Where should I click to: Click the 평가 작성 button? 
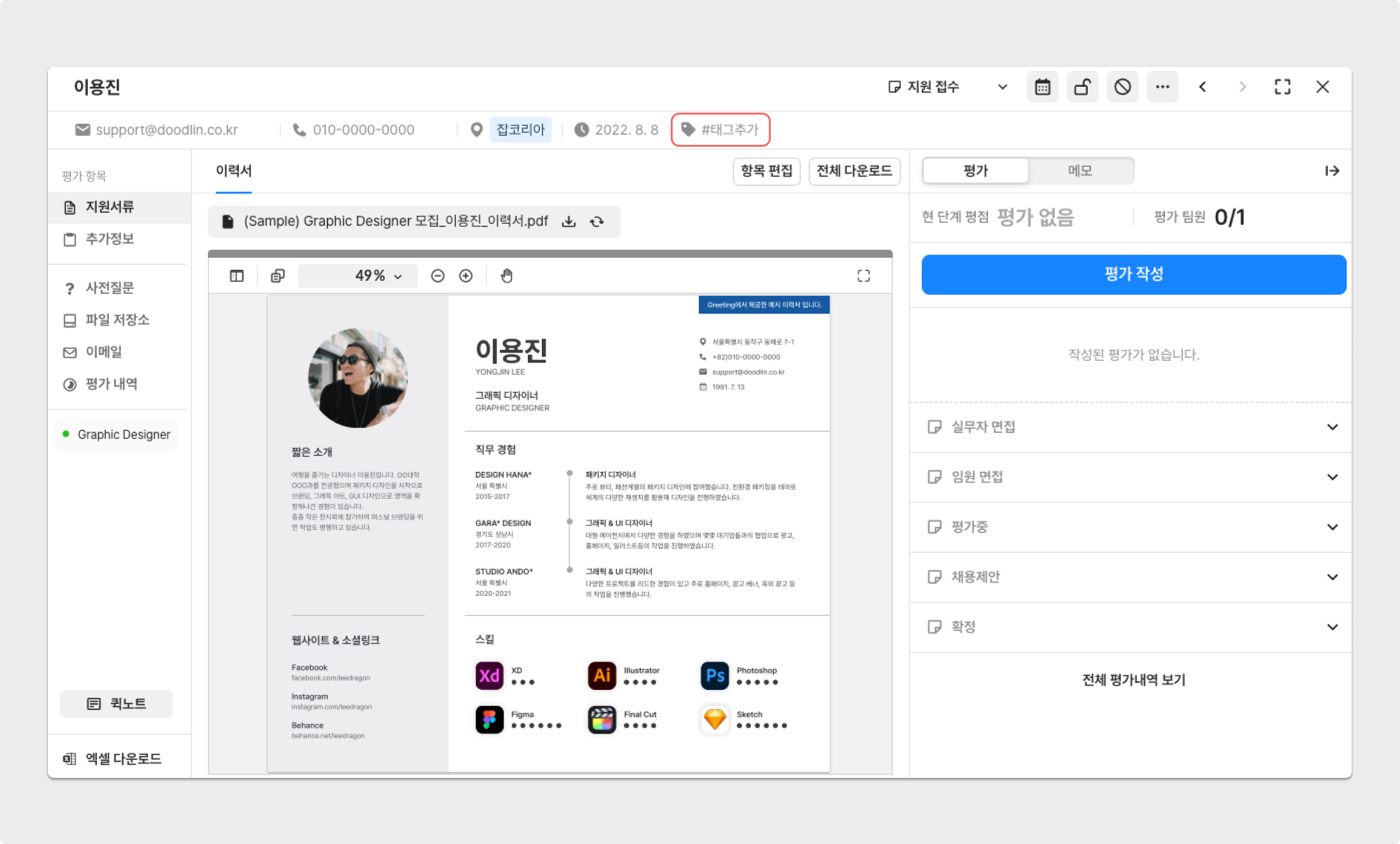1133,274
